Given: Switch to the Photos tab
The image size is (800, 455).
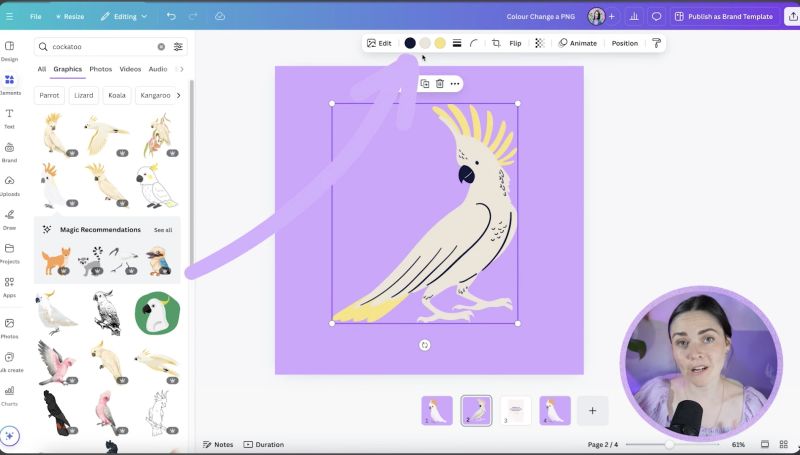Looking at the screenshot, I should (101, 69).
